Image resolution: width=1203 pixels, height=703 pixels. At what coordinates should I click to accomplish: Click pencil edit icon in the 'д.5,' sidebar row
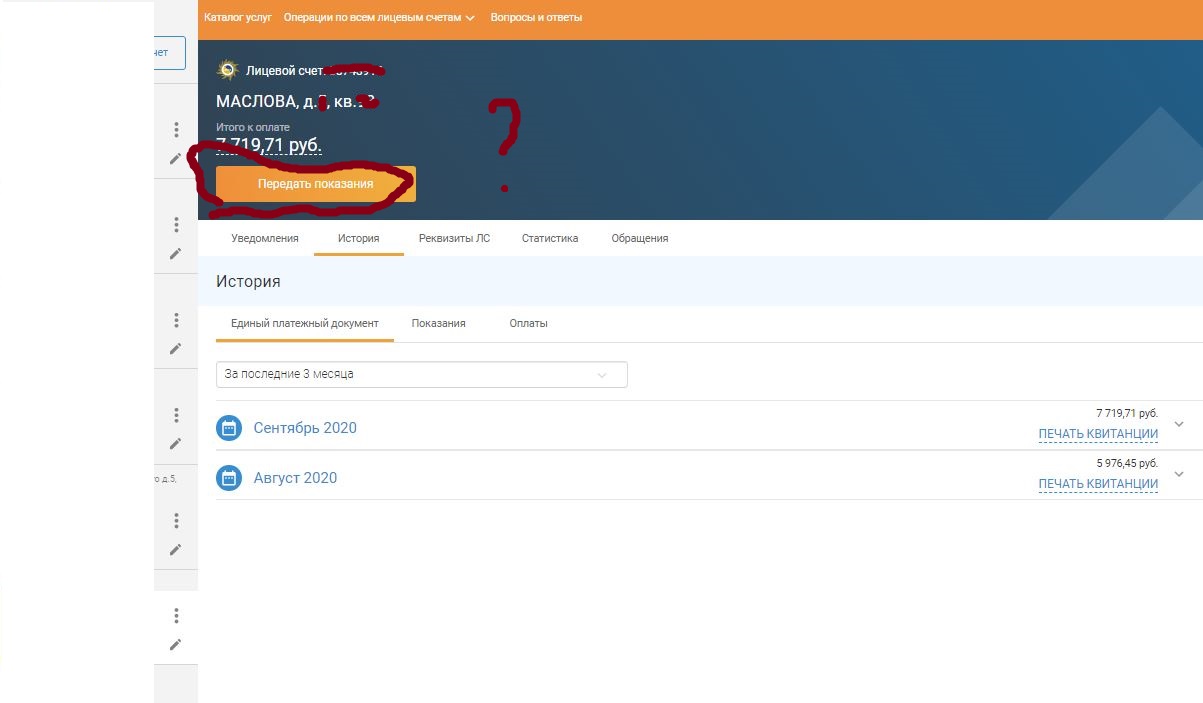[176, 549]
